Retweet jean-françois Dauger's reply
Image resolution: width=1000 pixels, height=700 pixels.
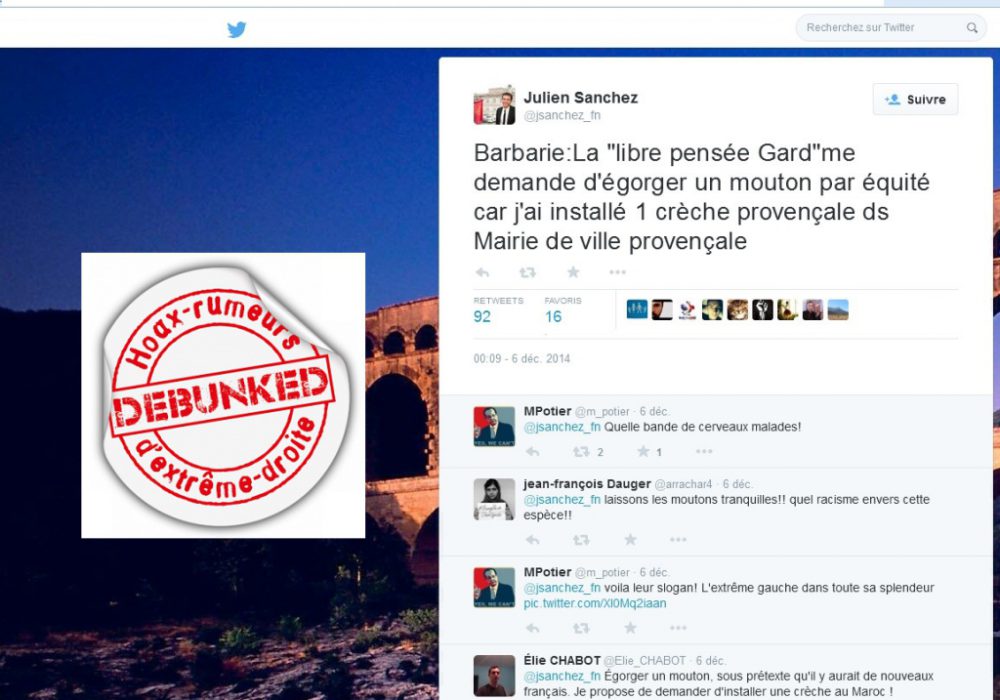click(x=580, y=539)
